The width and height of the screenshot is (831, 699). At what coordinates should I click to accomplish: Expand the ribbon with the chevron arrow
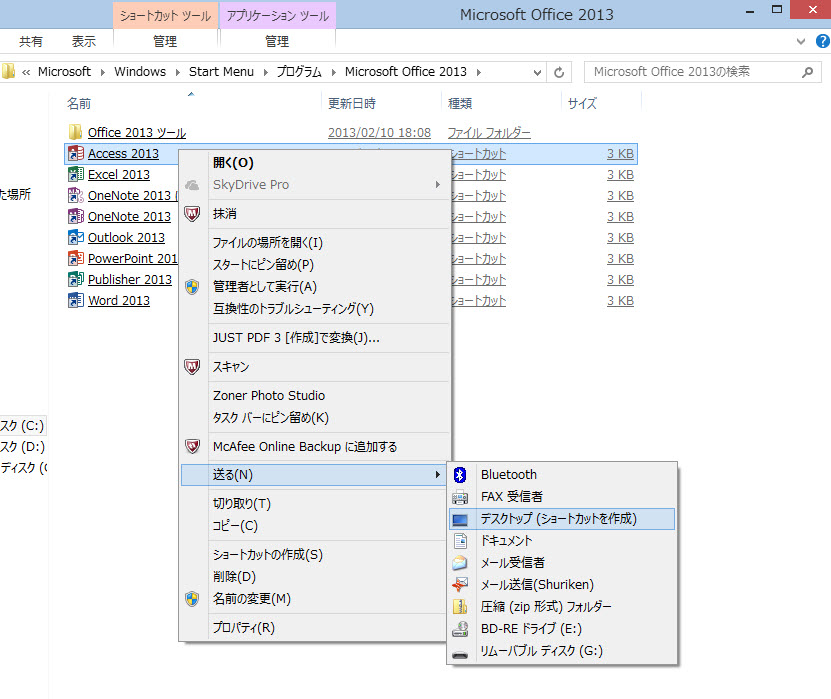(800, 41)
